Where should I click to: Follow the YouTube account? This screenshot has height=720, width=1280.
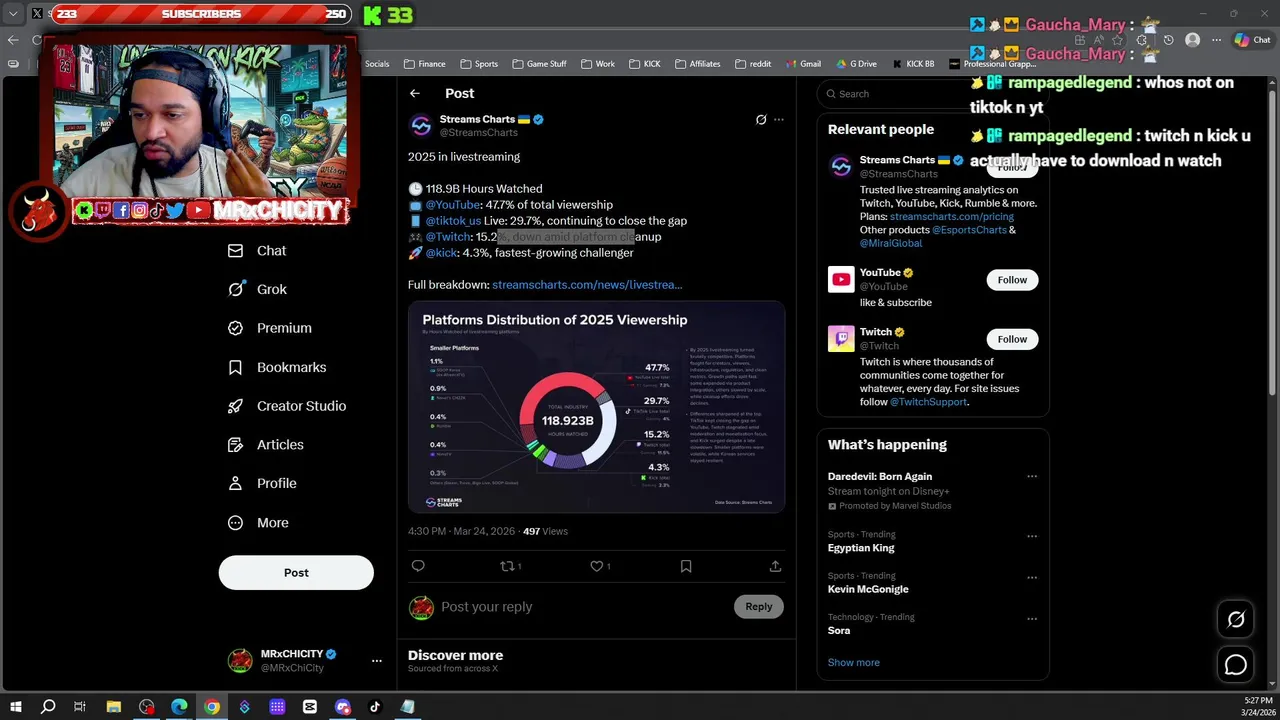[x=1012, y=280]
